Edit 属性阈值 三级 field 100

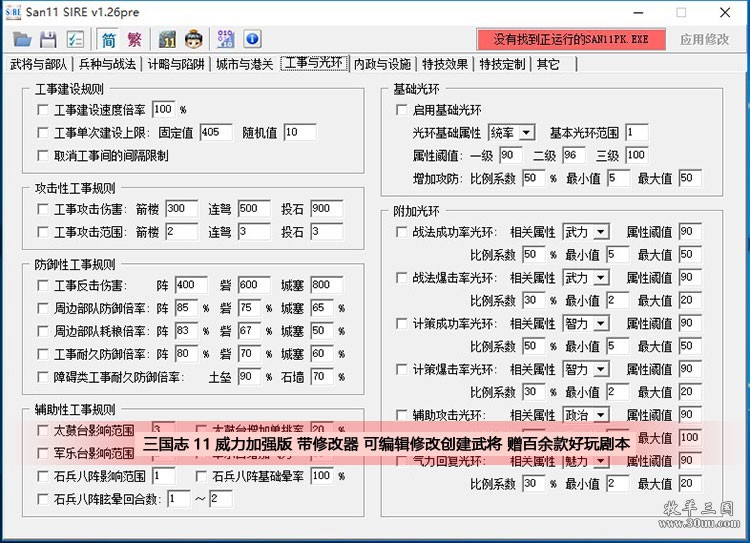(x=637, y=155)
